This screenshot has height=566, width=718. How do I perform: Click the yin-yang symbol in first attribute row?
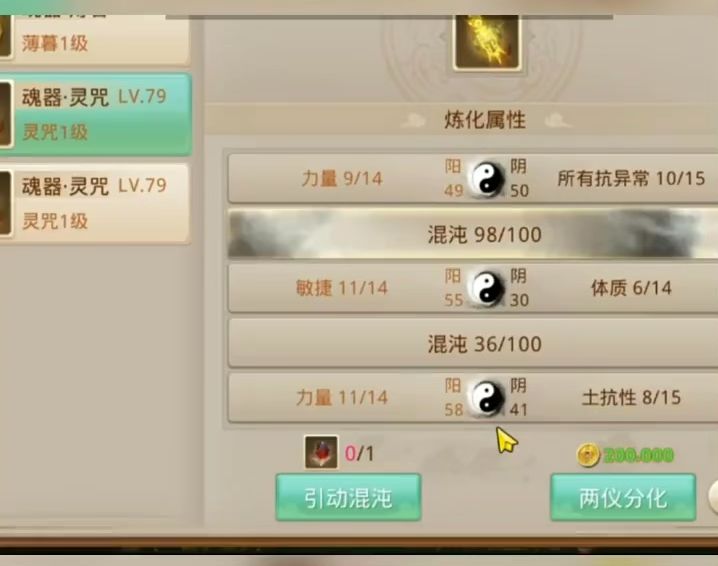[486, 179]
